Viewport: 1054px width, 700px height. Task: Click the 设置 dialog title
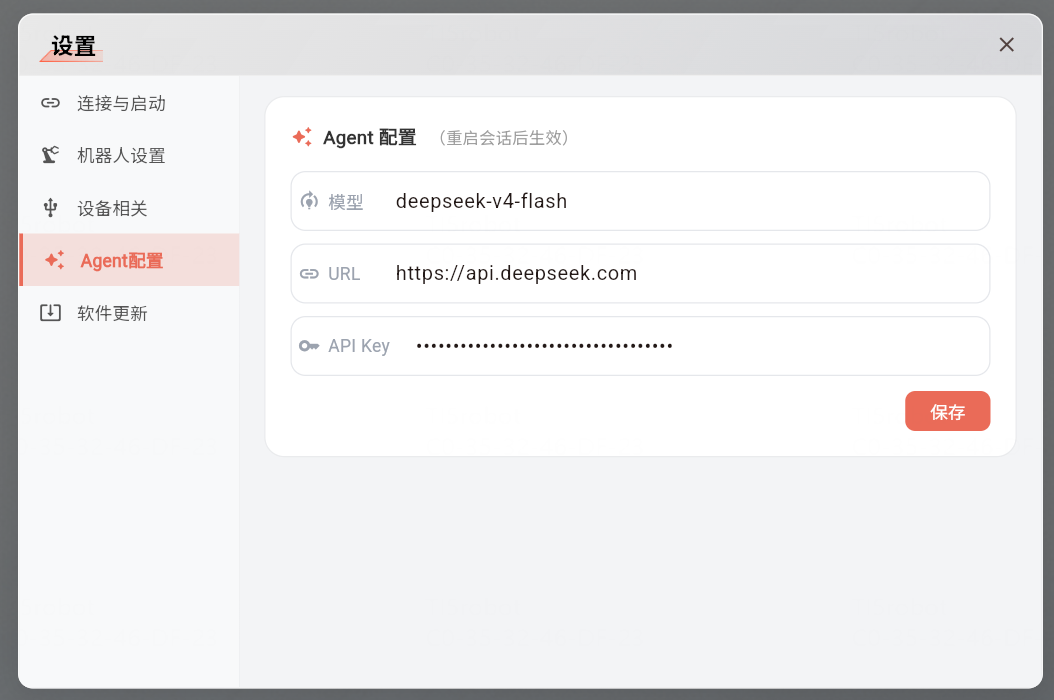point(74,46)
